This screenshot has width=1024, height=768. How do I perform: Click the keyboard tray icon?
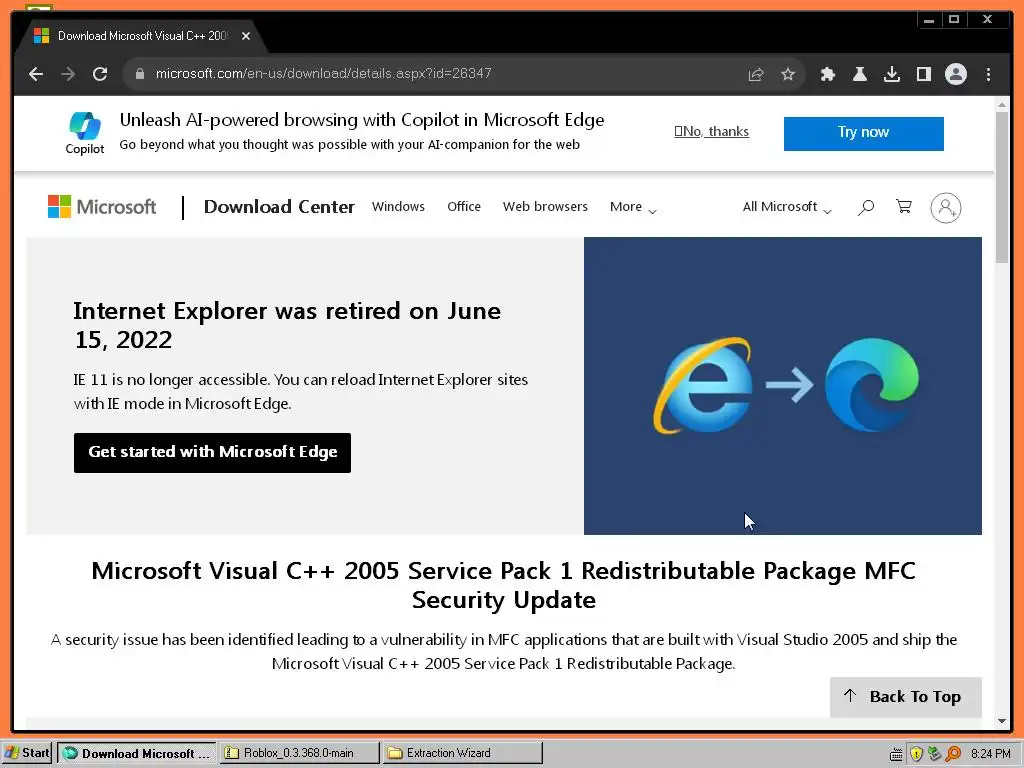pos(896,754)
